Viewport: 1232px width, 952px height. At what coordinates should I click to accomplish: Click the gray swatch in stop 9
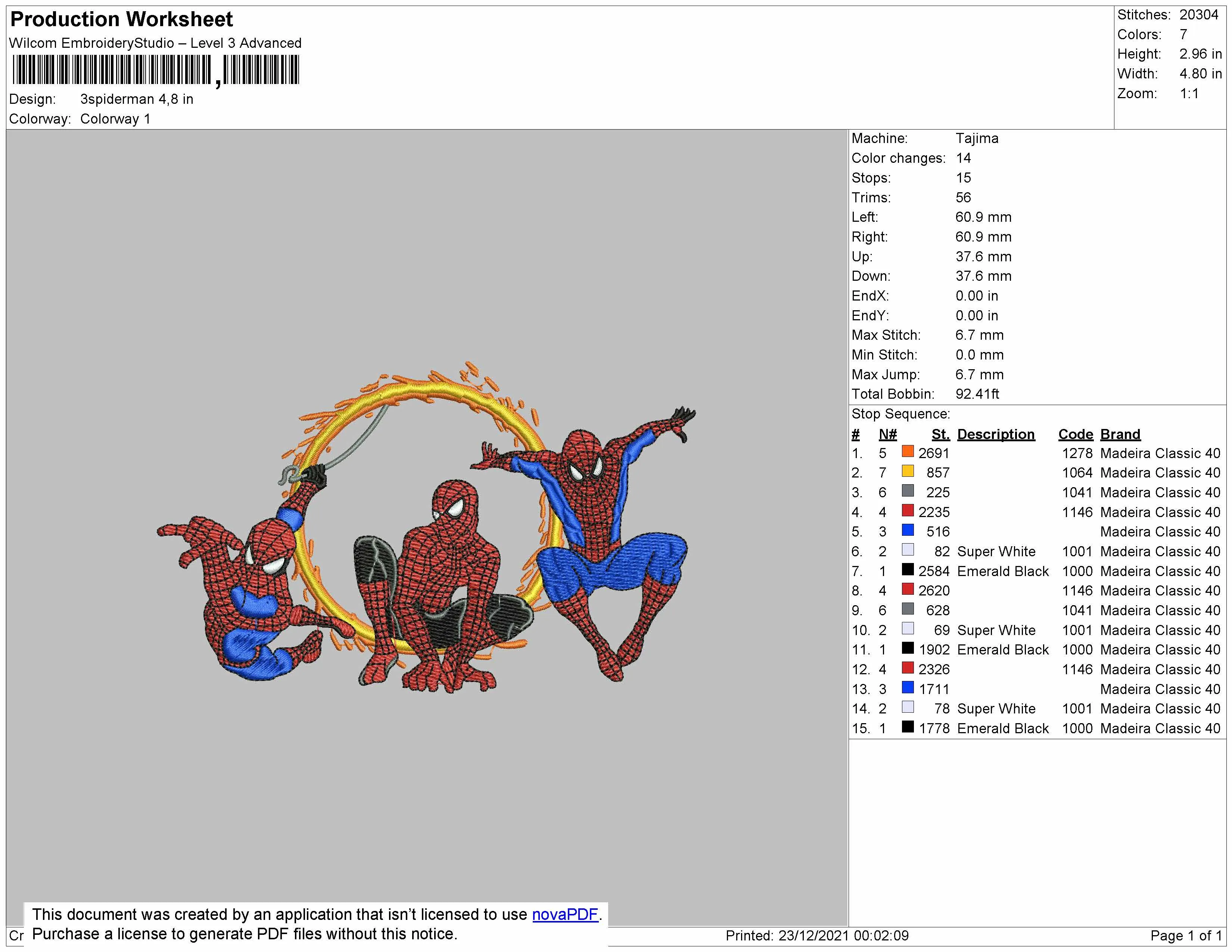[x=908, y=608]
